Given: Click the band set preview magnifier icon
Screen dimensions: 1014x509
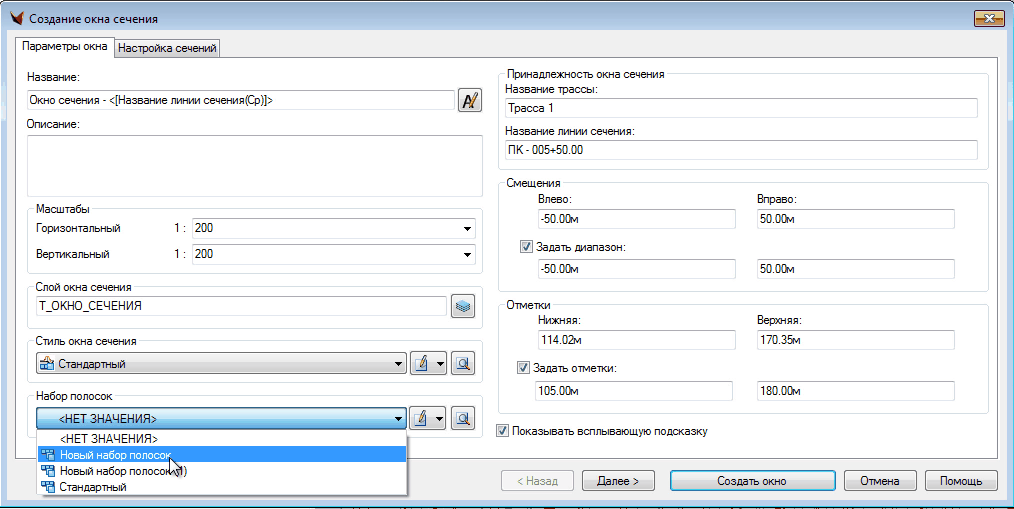Looking at the screenshot, I should click(x=462, y=418).
